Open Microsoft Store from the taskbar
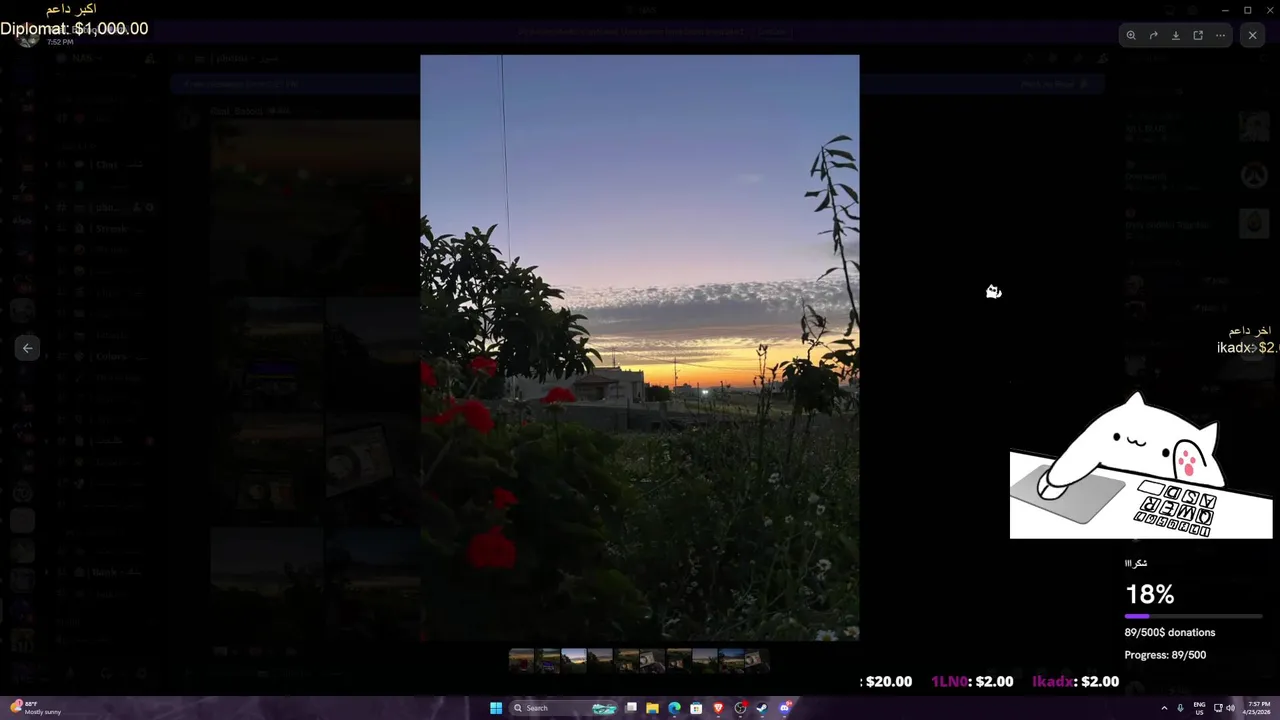 click(x=696, y=708)
